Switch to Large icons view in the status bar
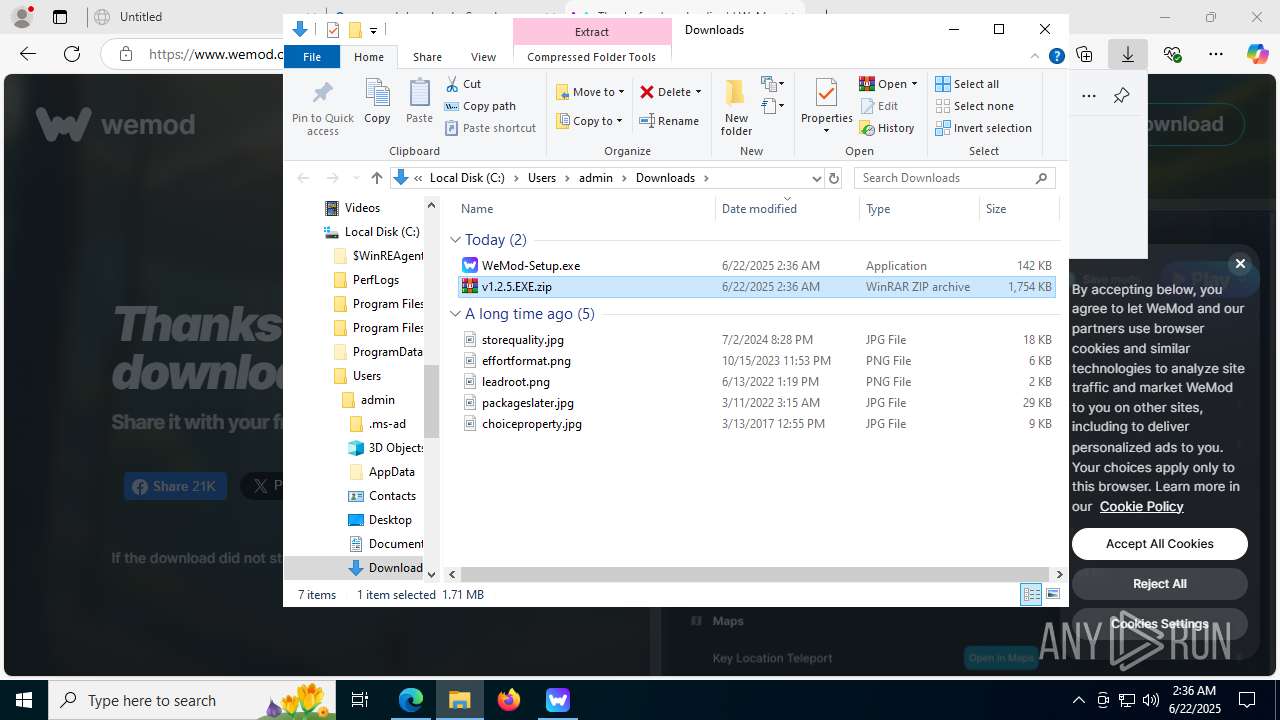Viewport: 1280px width, 720px height. click(1052, 594)
